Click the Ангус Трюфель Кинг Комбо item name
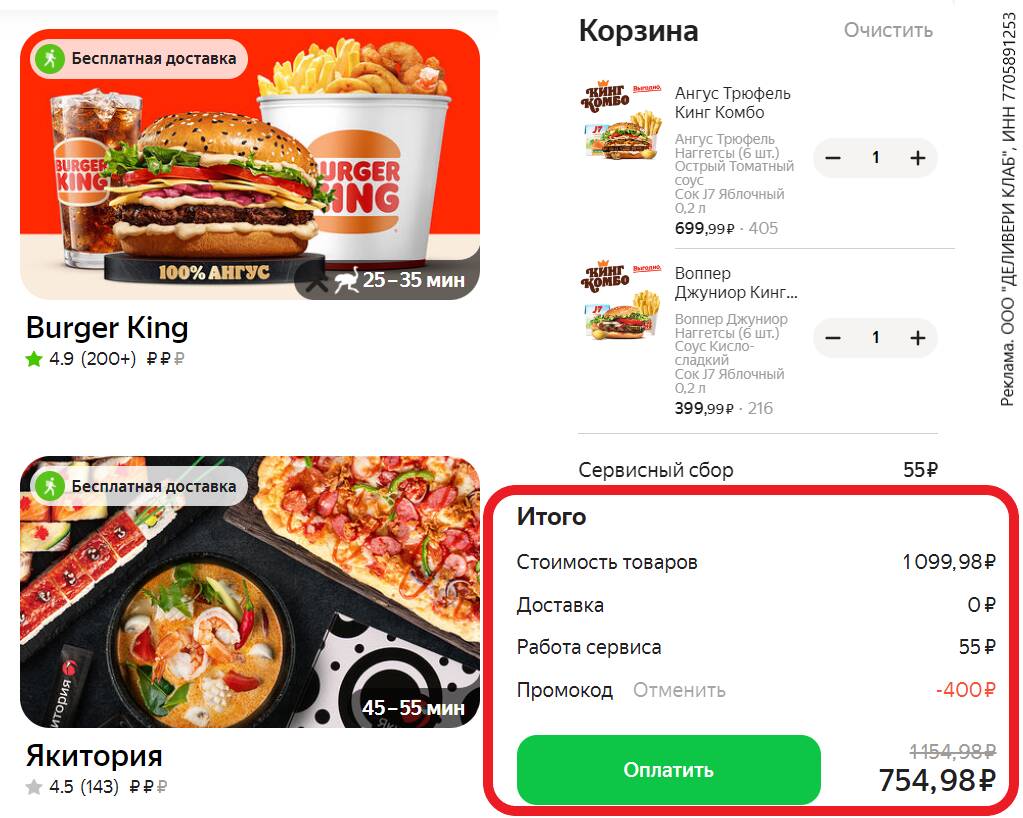1023x818 pixels. (x=733, y=103)
